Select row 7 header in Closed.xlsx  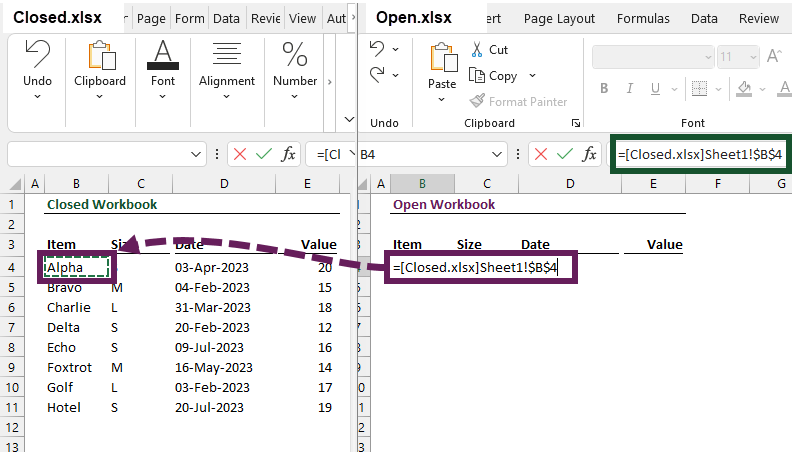pyautogui.click(x=12, y=328)
